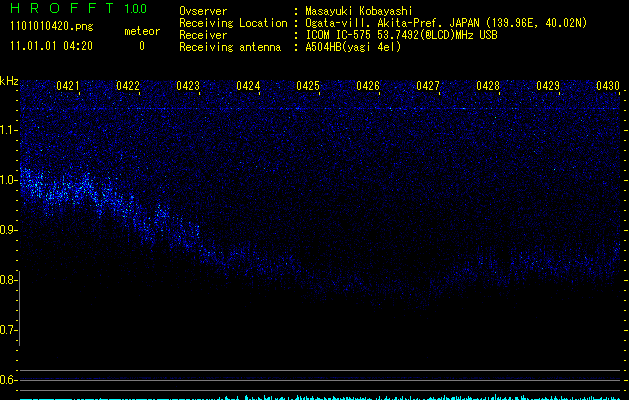This screenshot has height=400, width=629.
Task: Click the 0429 time marker
Action: pos(548,86)
